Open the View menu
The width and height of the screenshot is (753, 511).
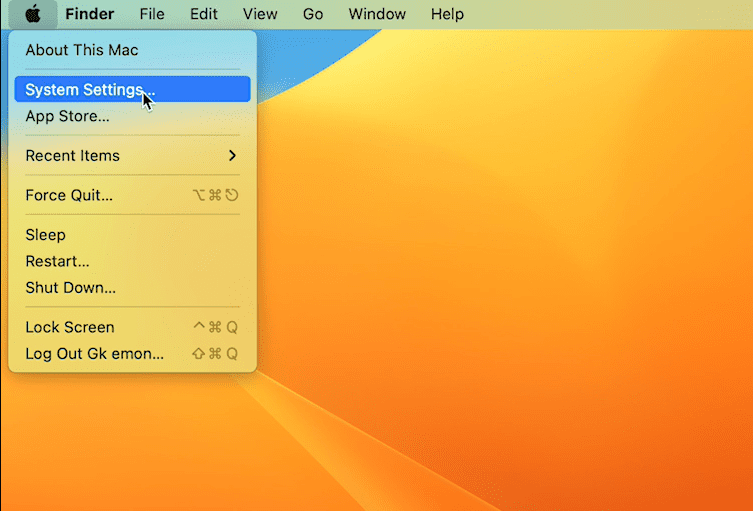pos(260,14)
